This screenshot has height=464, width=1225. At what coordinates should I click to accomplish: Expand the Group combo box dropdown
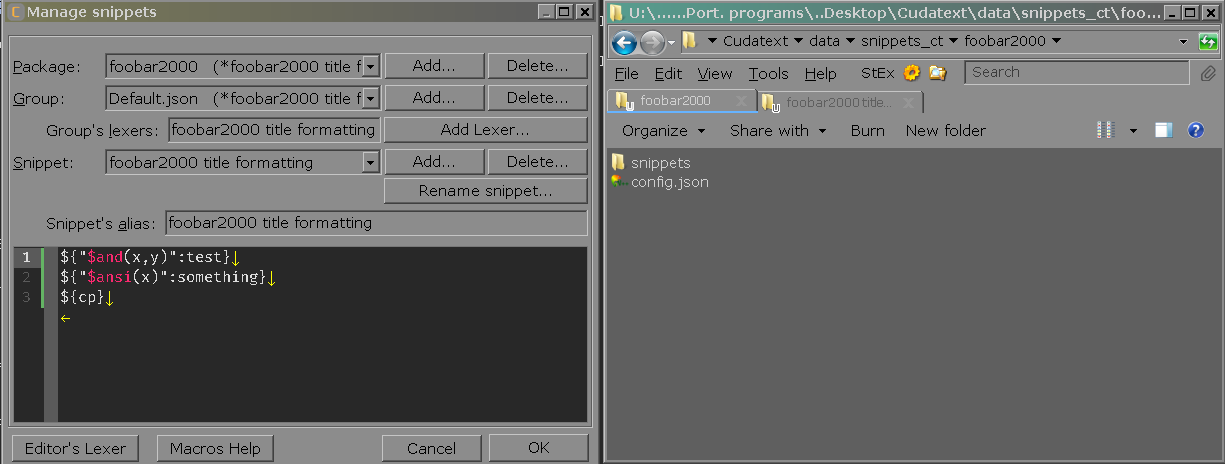click(371, 98)
